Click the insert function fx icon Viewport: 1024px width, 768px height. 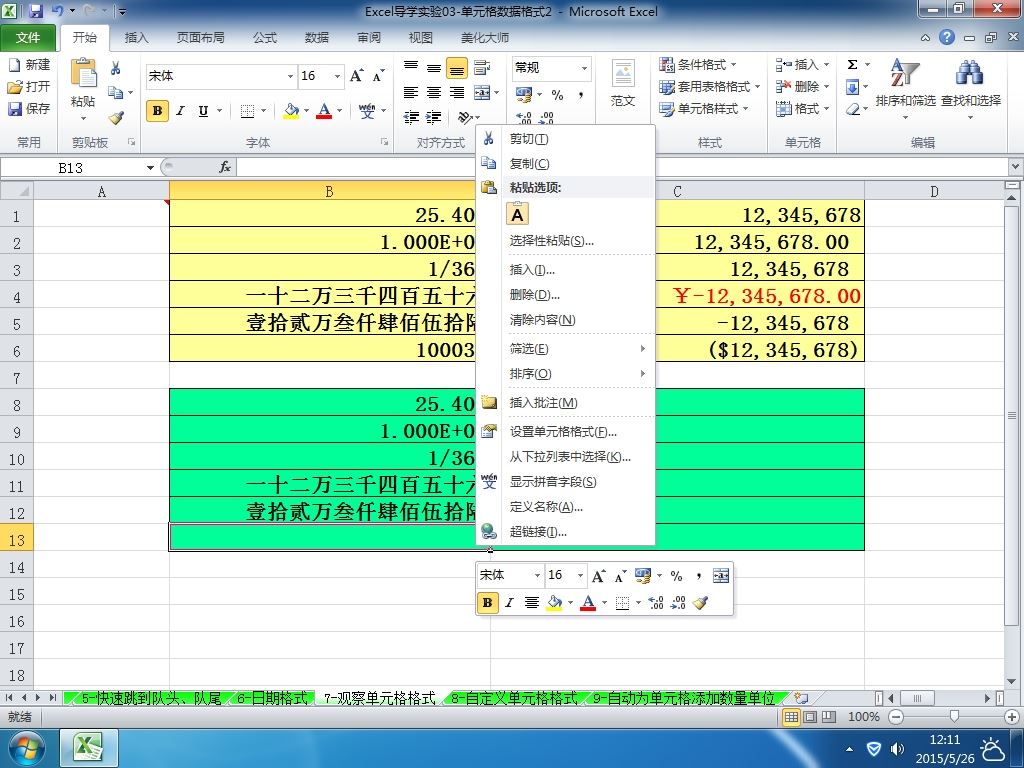(x=225, y=167)
